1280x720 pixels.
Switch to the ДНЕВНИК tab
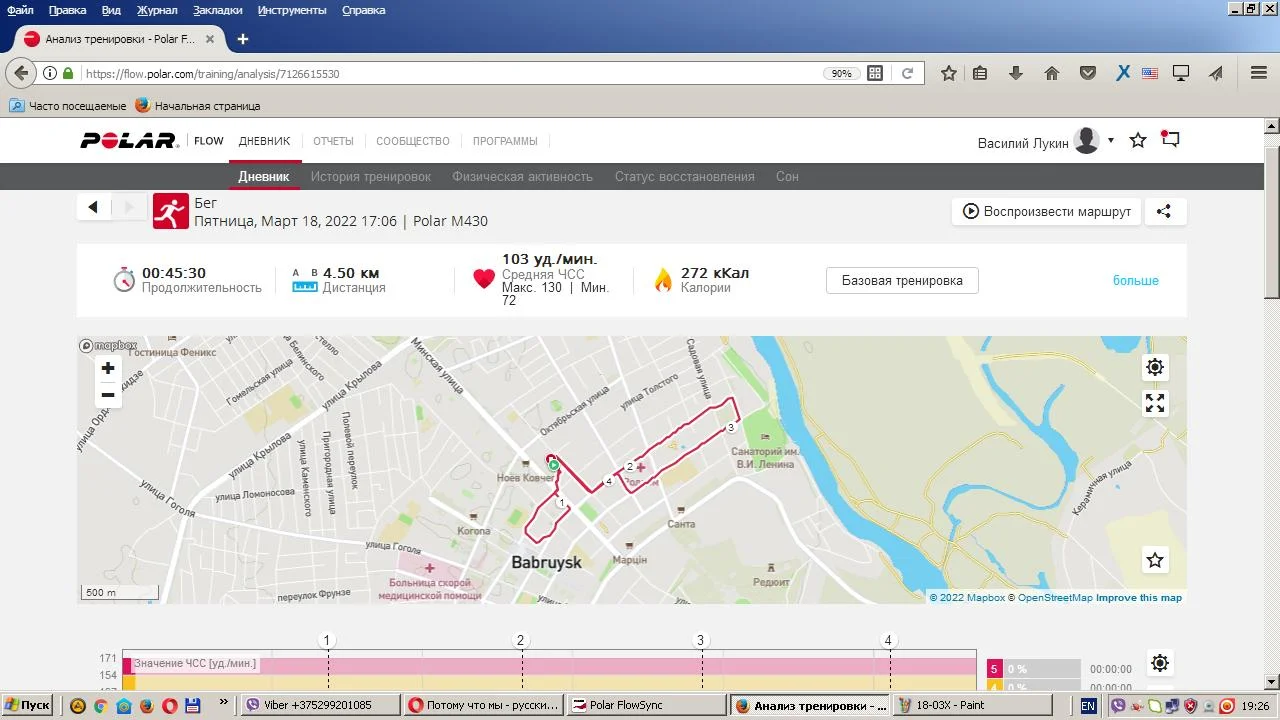point(265,141)
